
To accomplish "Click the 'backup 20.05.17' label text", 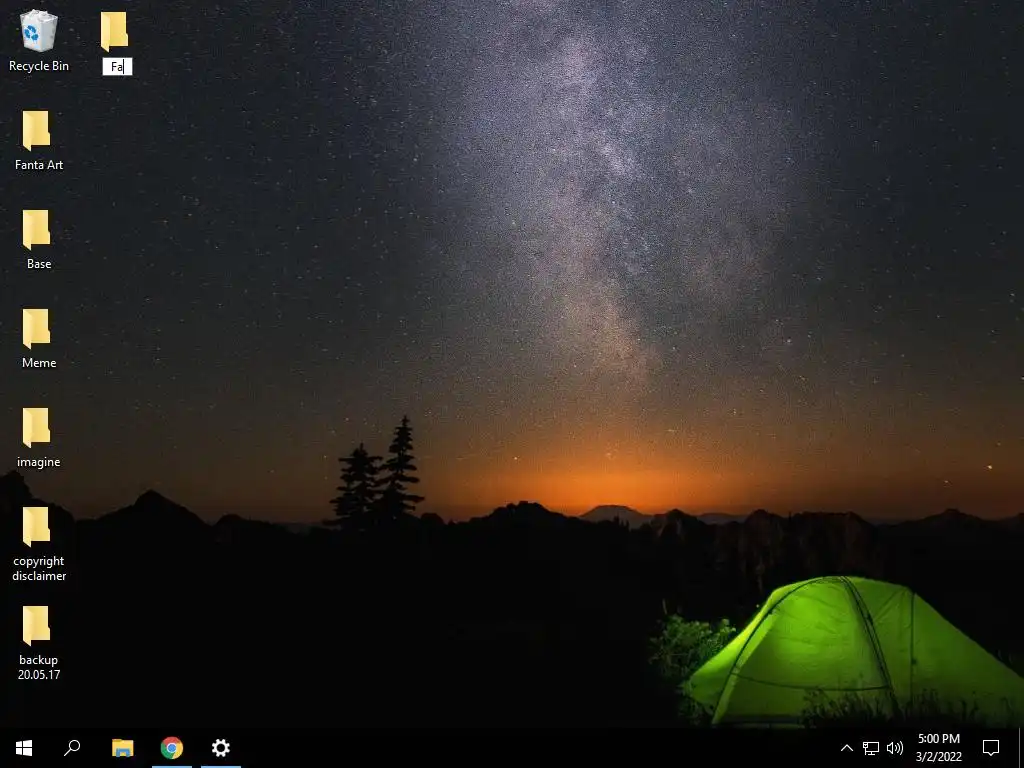I will click(x=39, y=667).
